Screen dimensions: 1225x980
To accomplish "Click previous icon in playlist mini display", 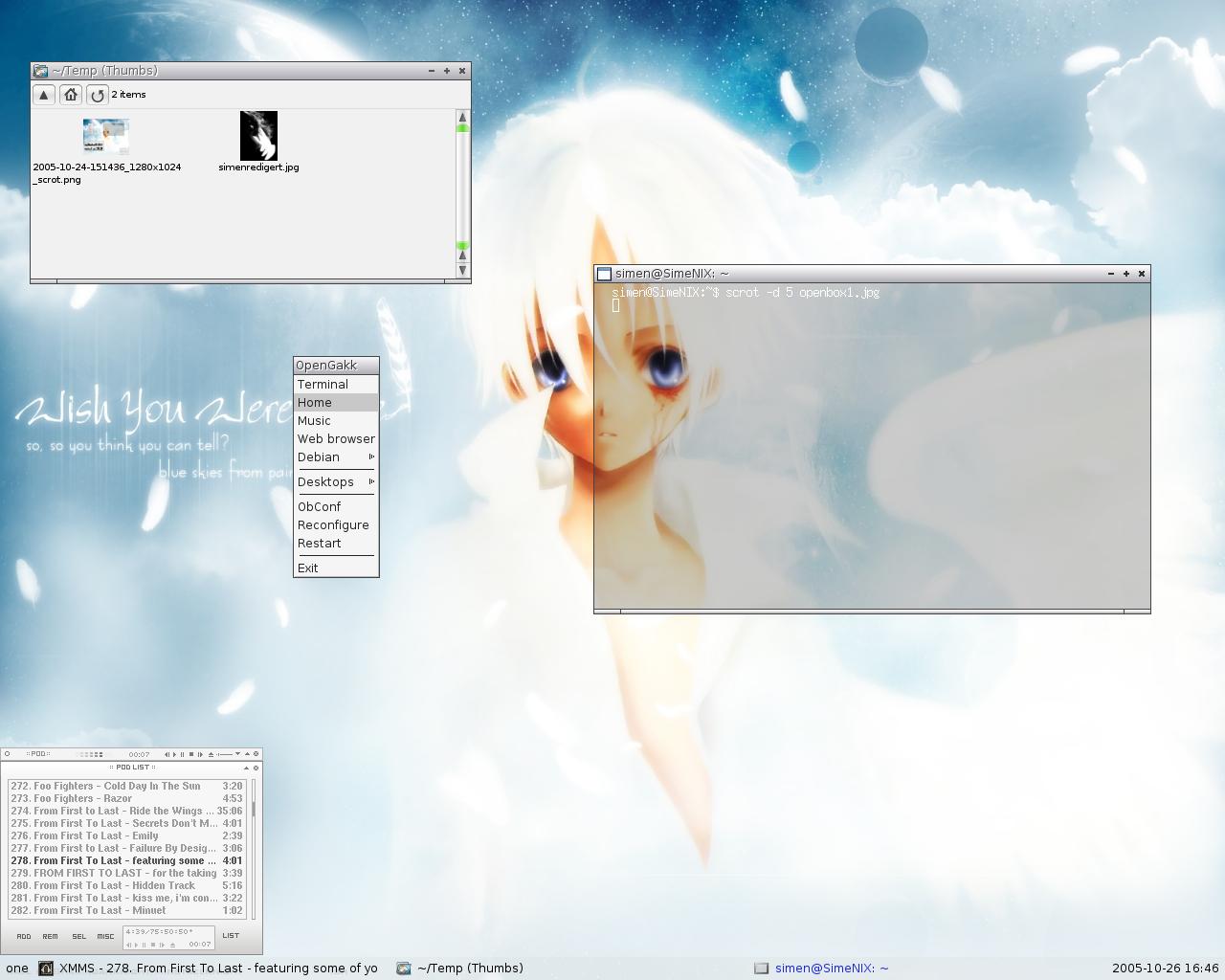I will point(128,945).
